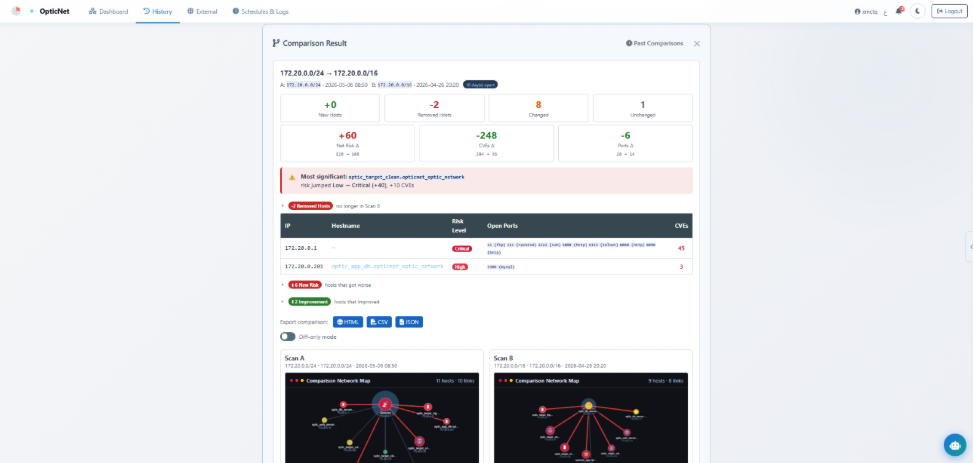Image resolution: width=973 pixels, height=463 pixels.
Task: Click the gateway node in Scan A map
Action: click(x=385, y=405)
